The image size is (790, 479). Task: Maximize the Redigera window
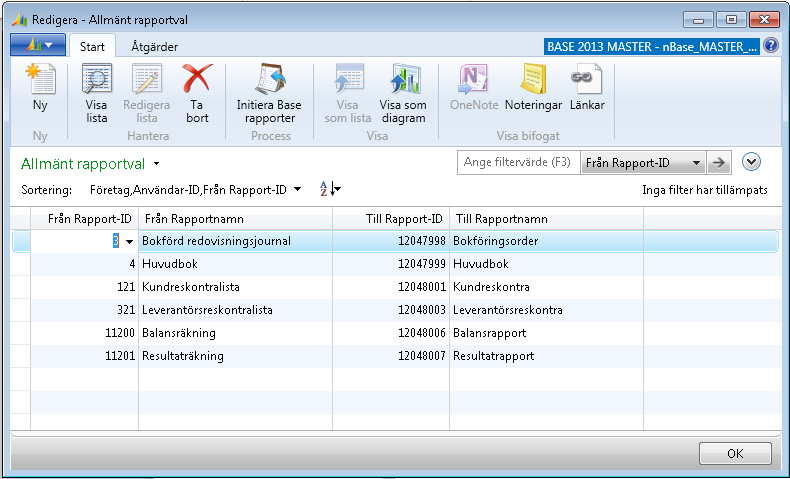point(731,20)
